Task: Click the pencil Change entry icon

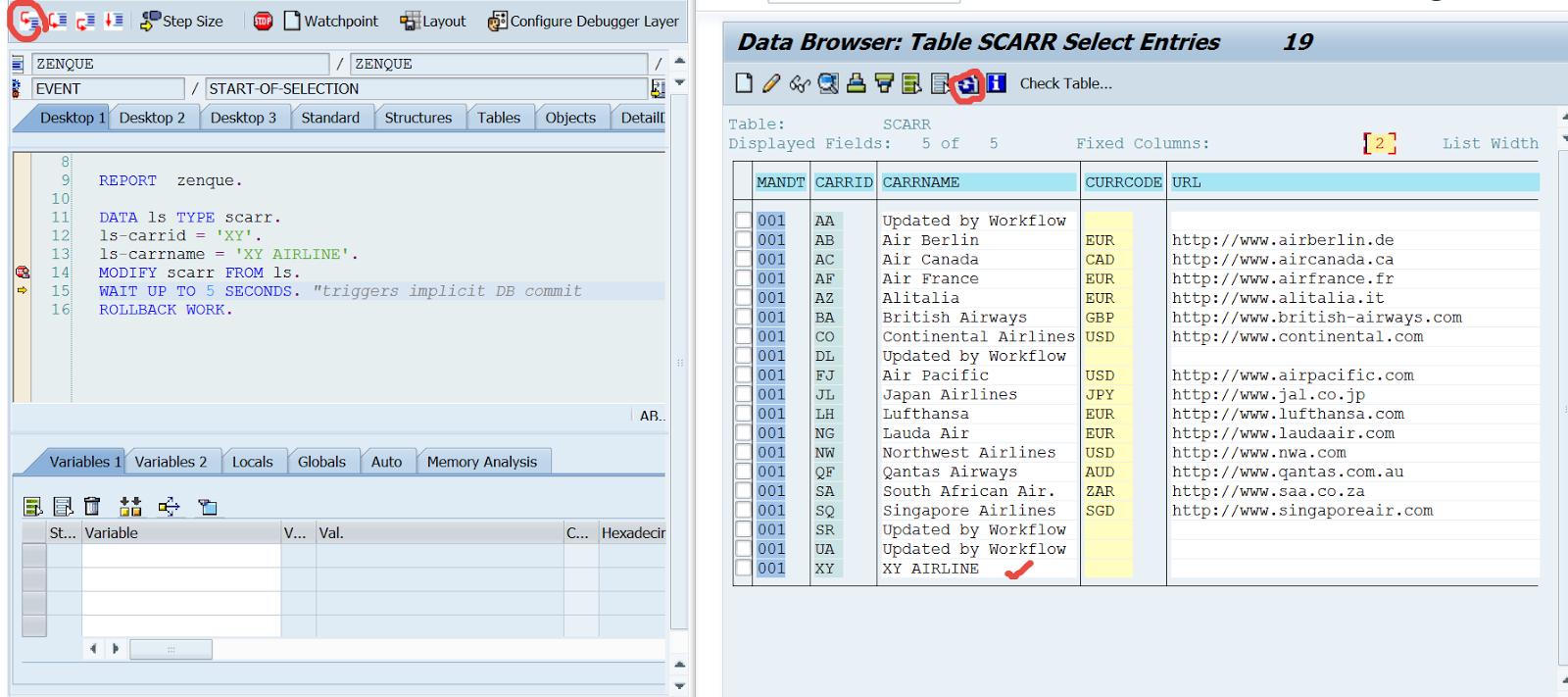Action: pyautogui.click(x=771, y=84)
